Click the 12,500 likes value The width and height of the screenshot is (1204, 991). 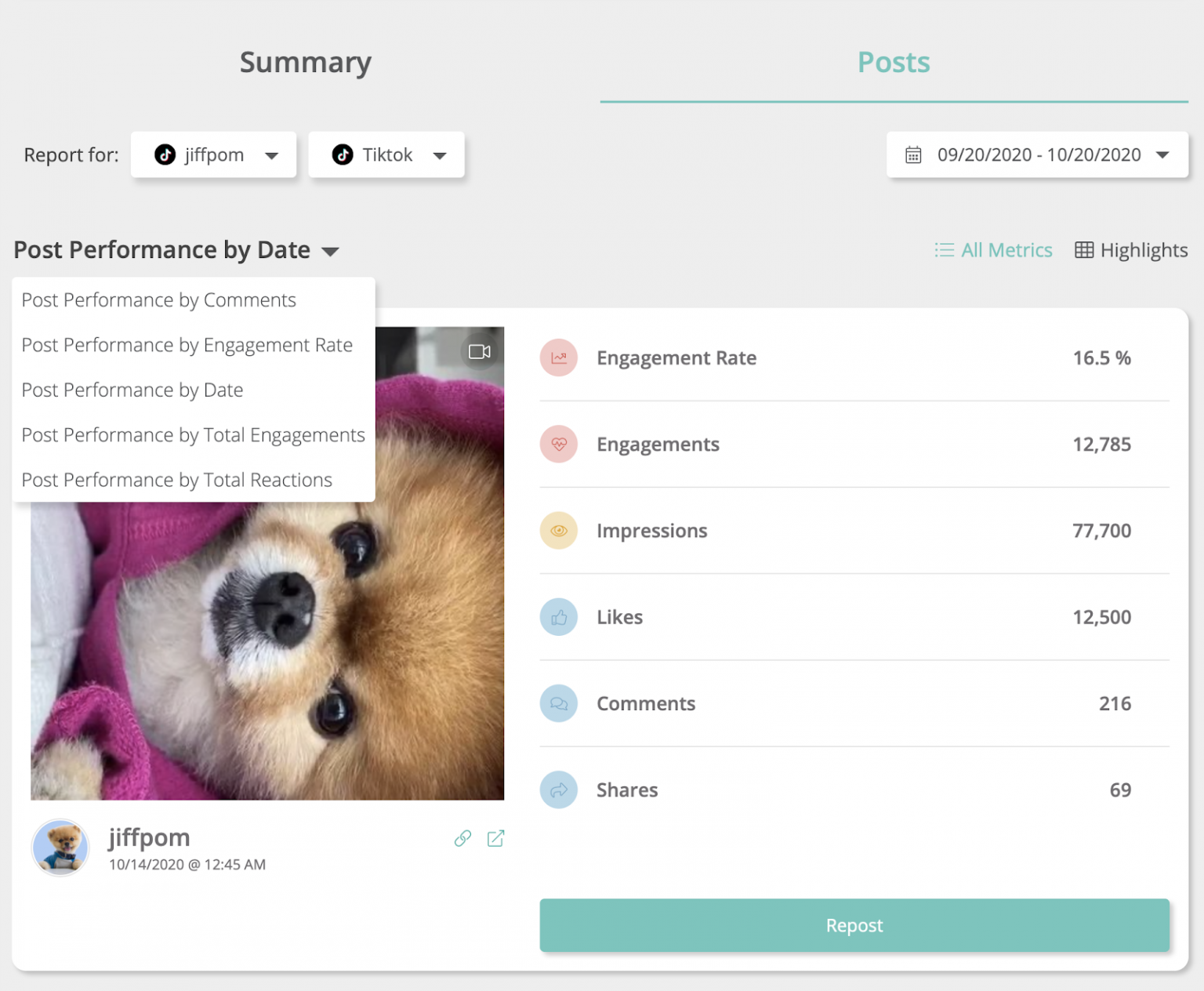[1101, 617]
